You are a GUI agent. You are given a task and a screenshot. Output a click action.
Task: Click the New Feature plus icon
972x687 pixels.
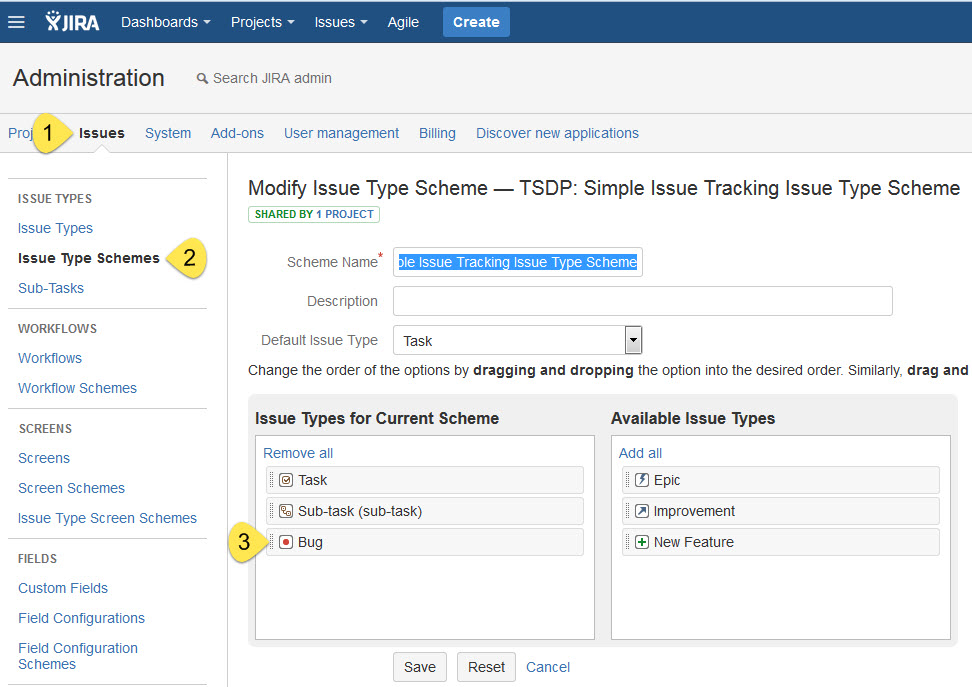641,542
